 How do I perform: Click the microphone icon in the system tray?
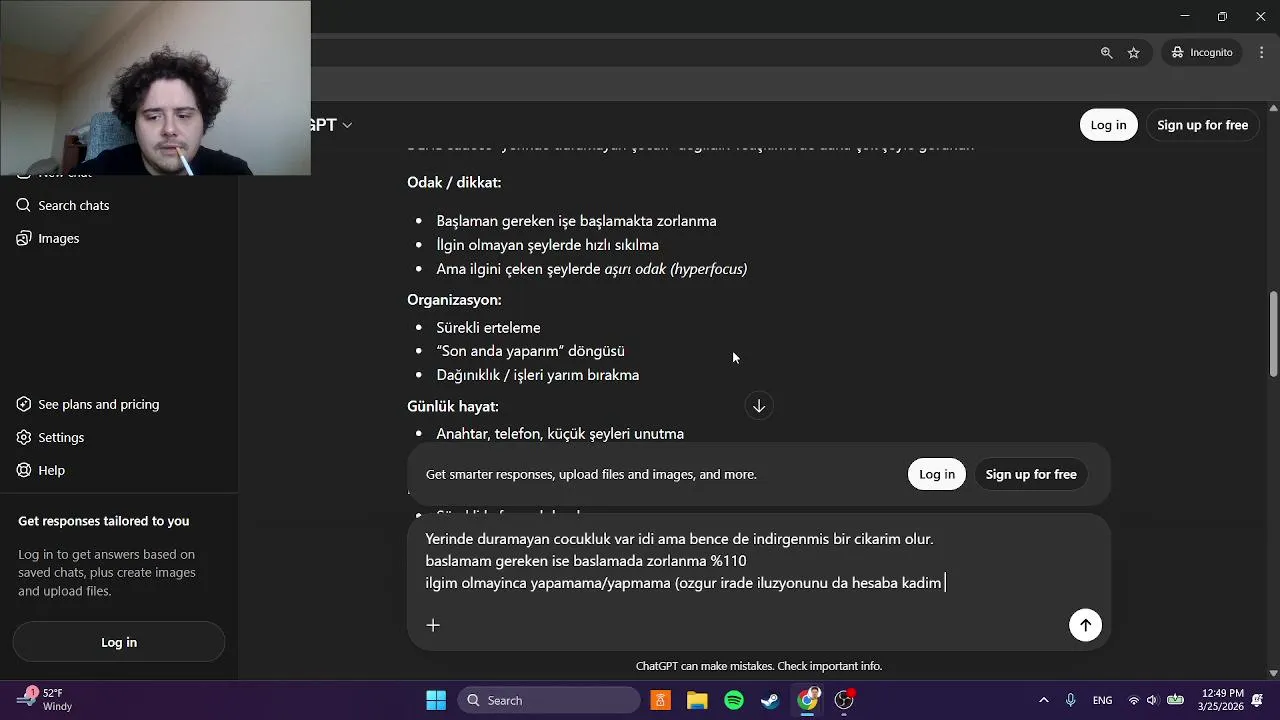1071,700
